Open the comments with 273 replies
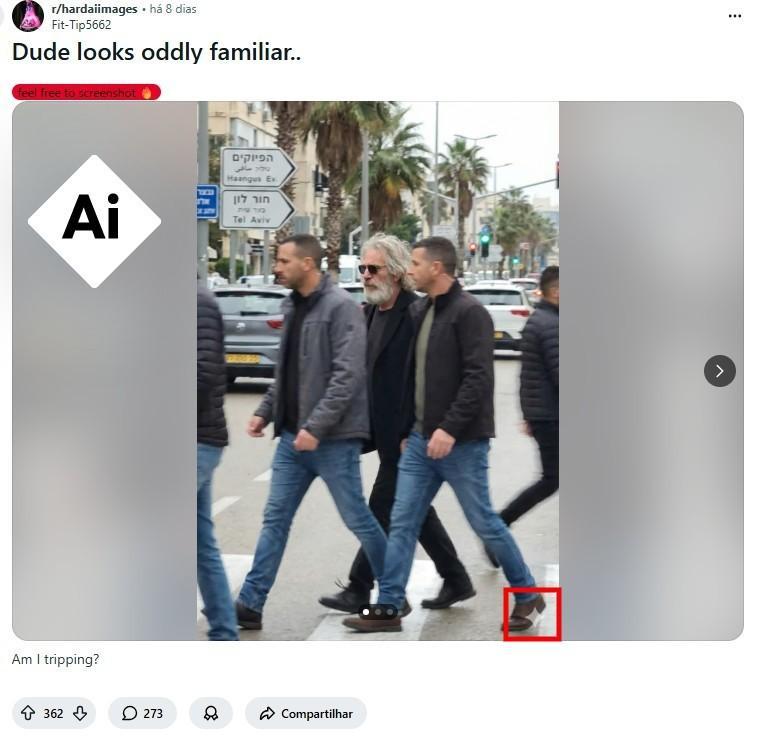This screenshot has height=740, width=765. click(142, 713)
